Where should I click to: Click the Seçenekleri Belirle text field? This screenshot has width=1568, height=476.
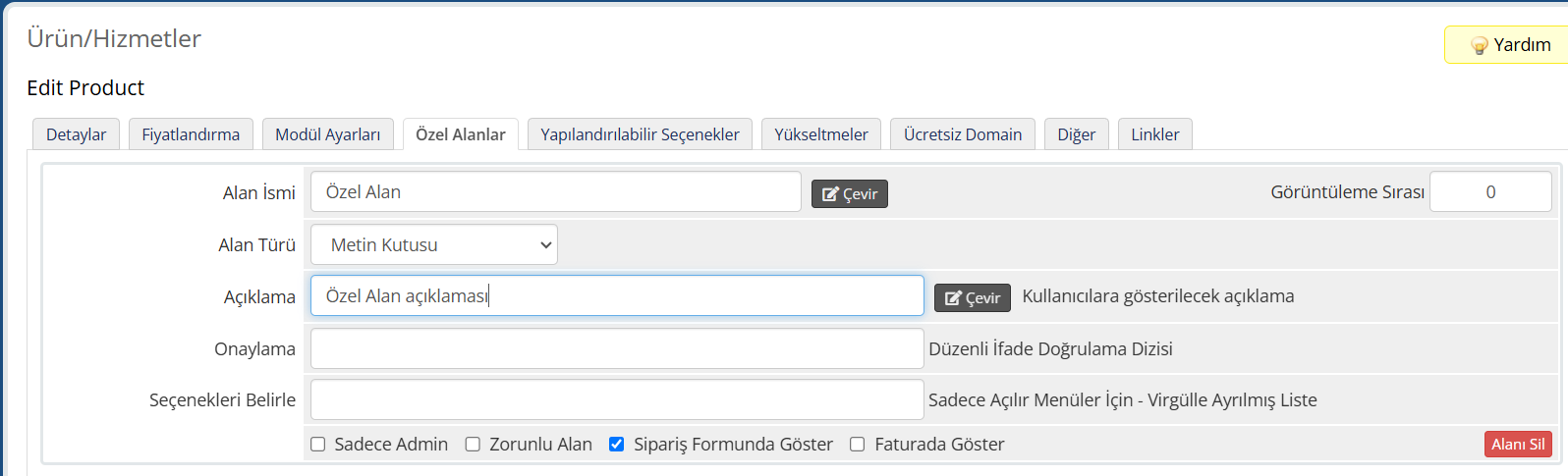(x=617, y=399)
